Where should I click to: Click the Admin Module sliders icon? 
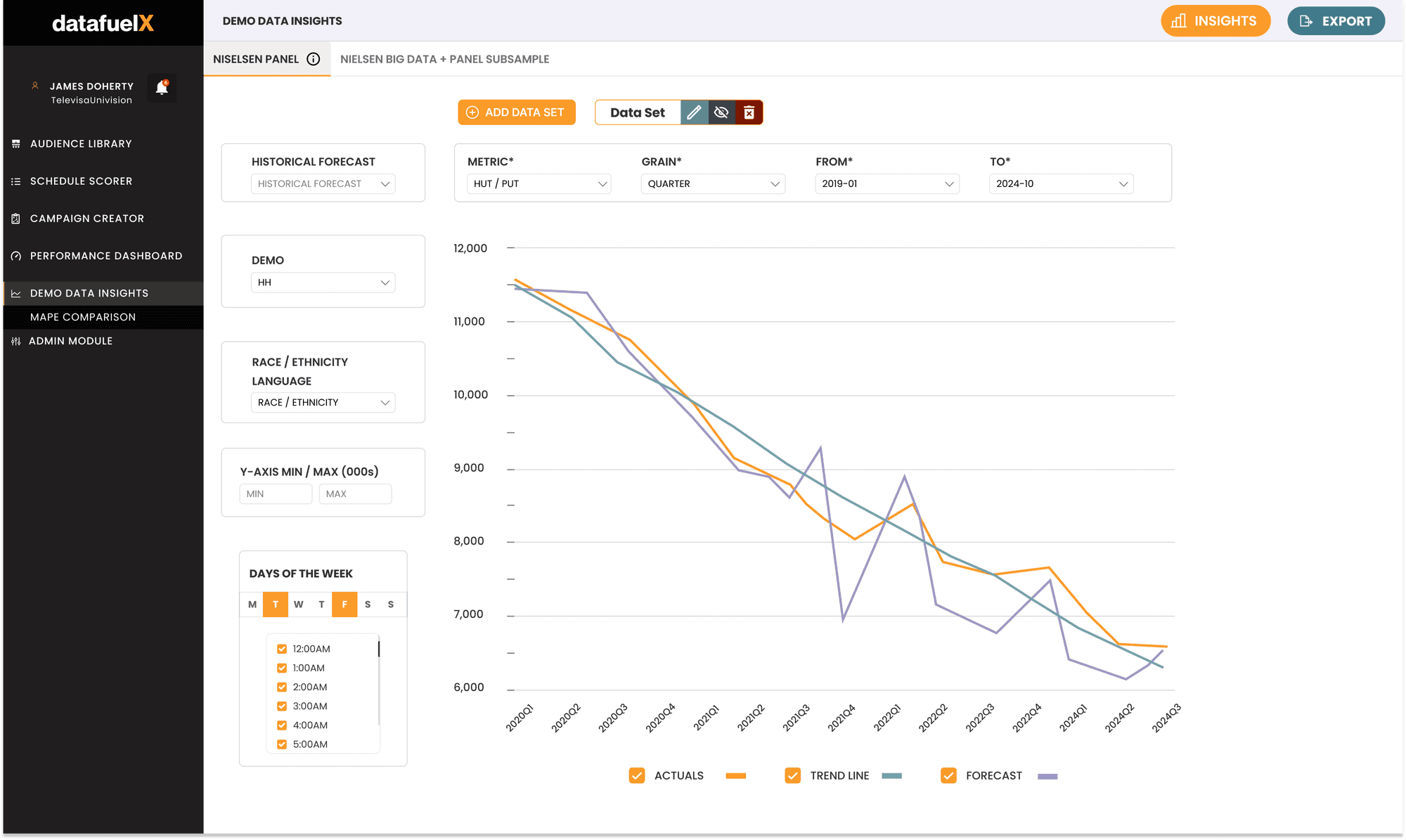[x=16, y=341]
